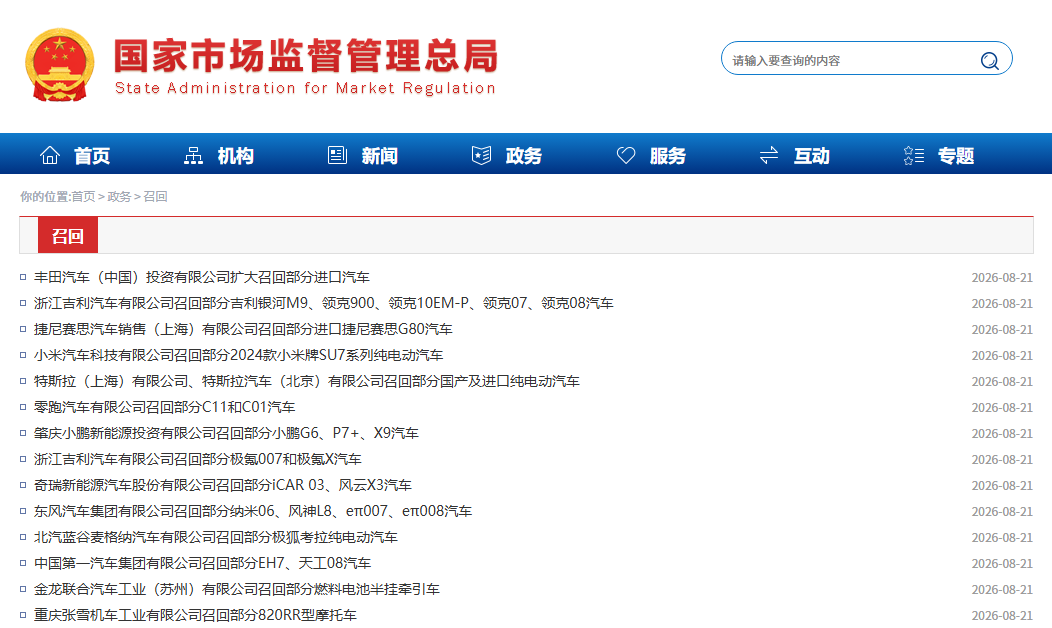Open the 极氪007和极氪X recall notice
Screen dimensions: 1052x628
(x=197, y=460)
